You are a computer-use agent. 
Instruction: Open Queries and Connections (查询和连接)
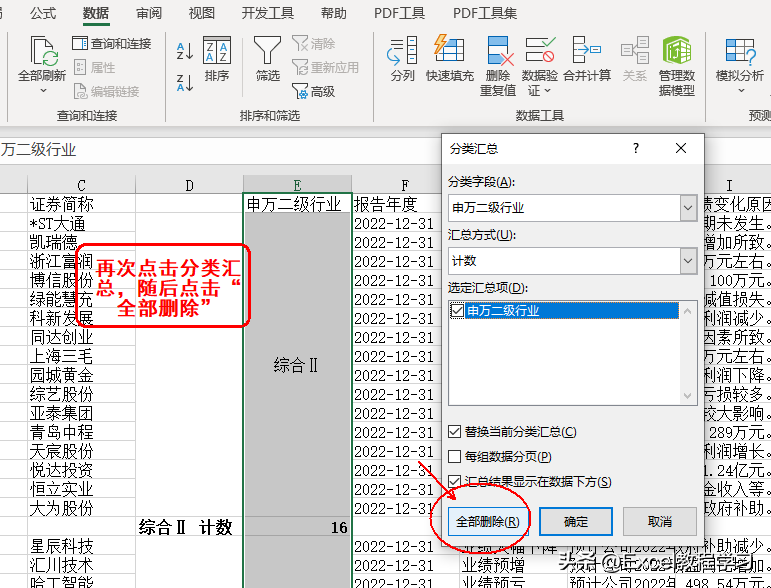coord(112,44)
